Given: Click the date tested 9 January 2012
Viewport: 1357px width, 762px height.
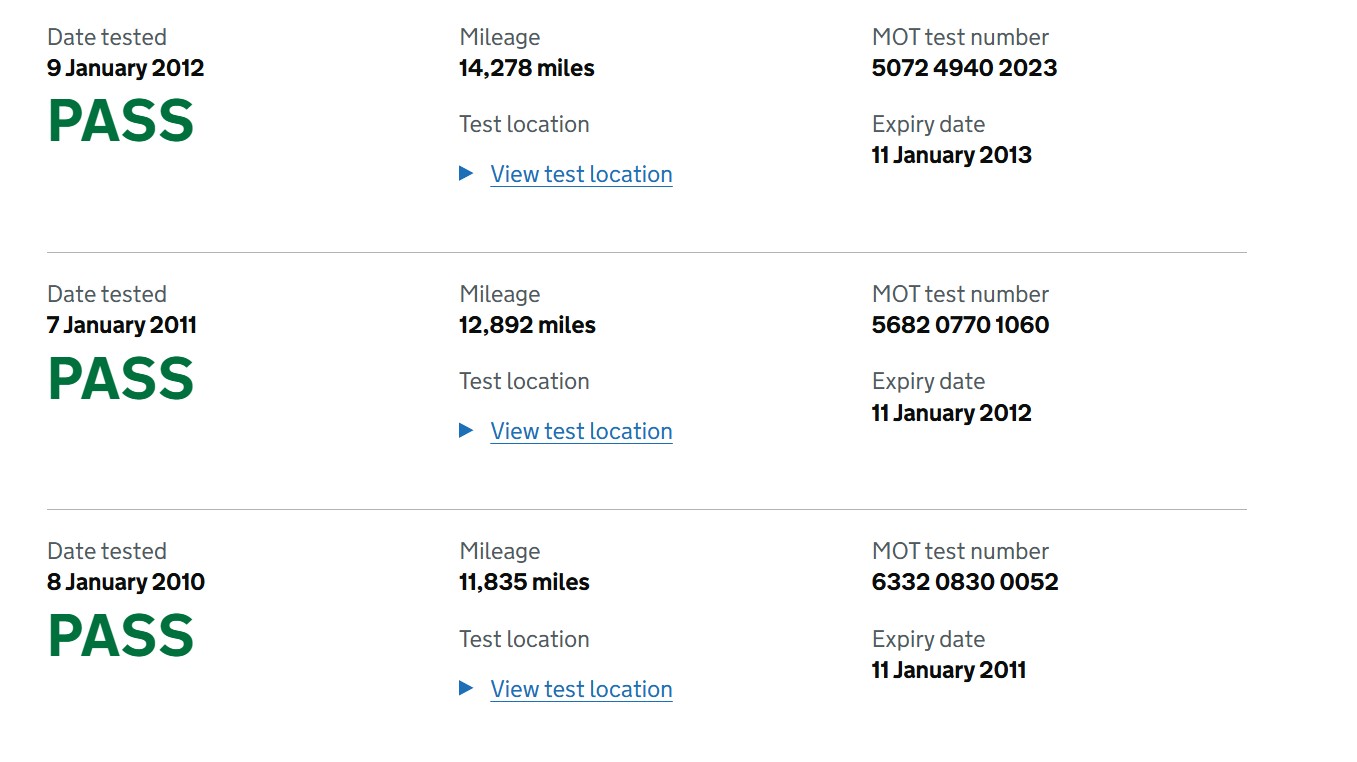Looking at the screenshot, I should coord(125,68).
